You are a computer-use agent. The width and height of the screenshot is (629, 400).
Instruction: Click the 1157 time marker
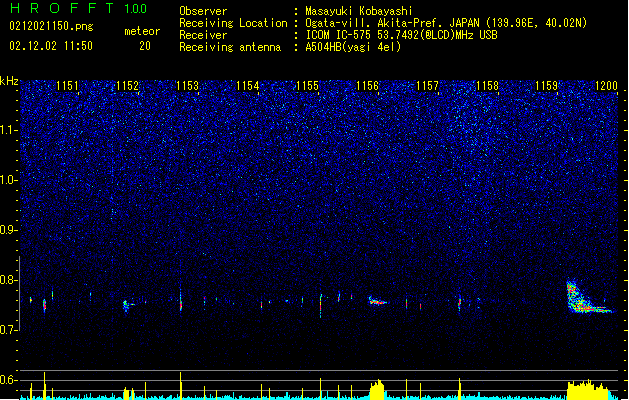427,86
